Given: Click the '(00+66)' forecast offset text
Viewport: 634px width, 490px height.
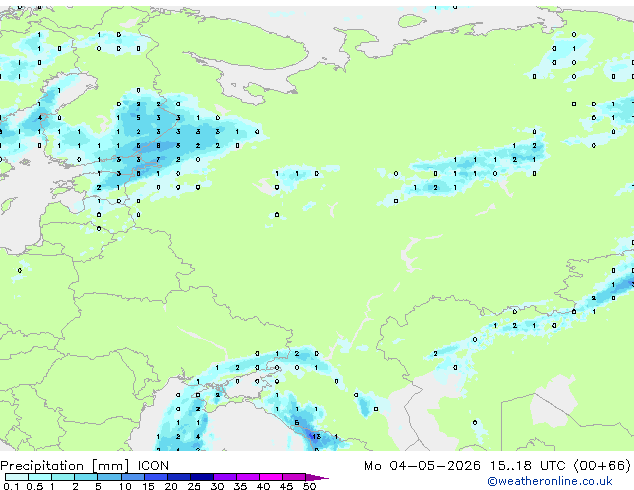Looking at the screenshot, I should 602,466.
